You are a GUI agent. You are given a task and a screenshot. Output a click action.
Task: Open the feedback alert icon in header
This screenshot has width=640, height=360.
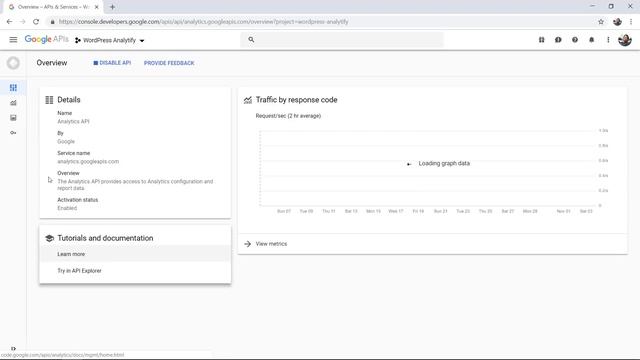(558, 40)
